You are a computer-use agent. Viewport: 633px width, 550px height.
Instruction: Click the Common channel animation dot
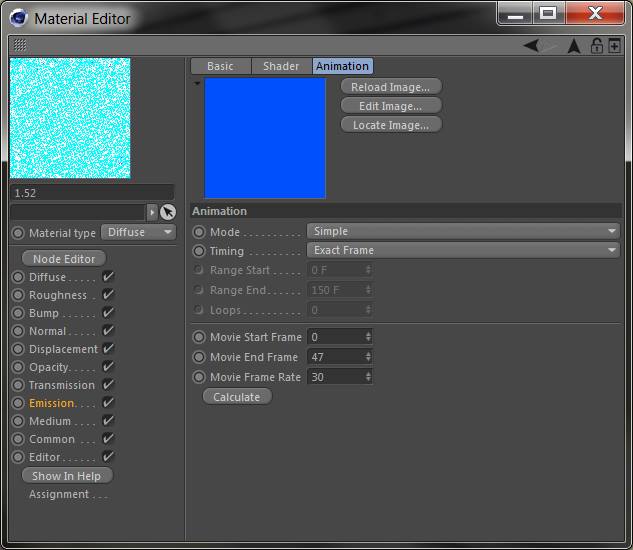point(18,439)
